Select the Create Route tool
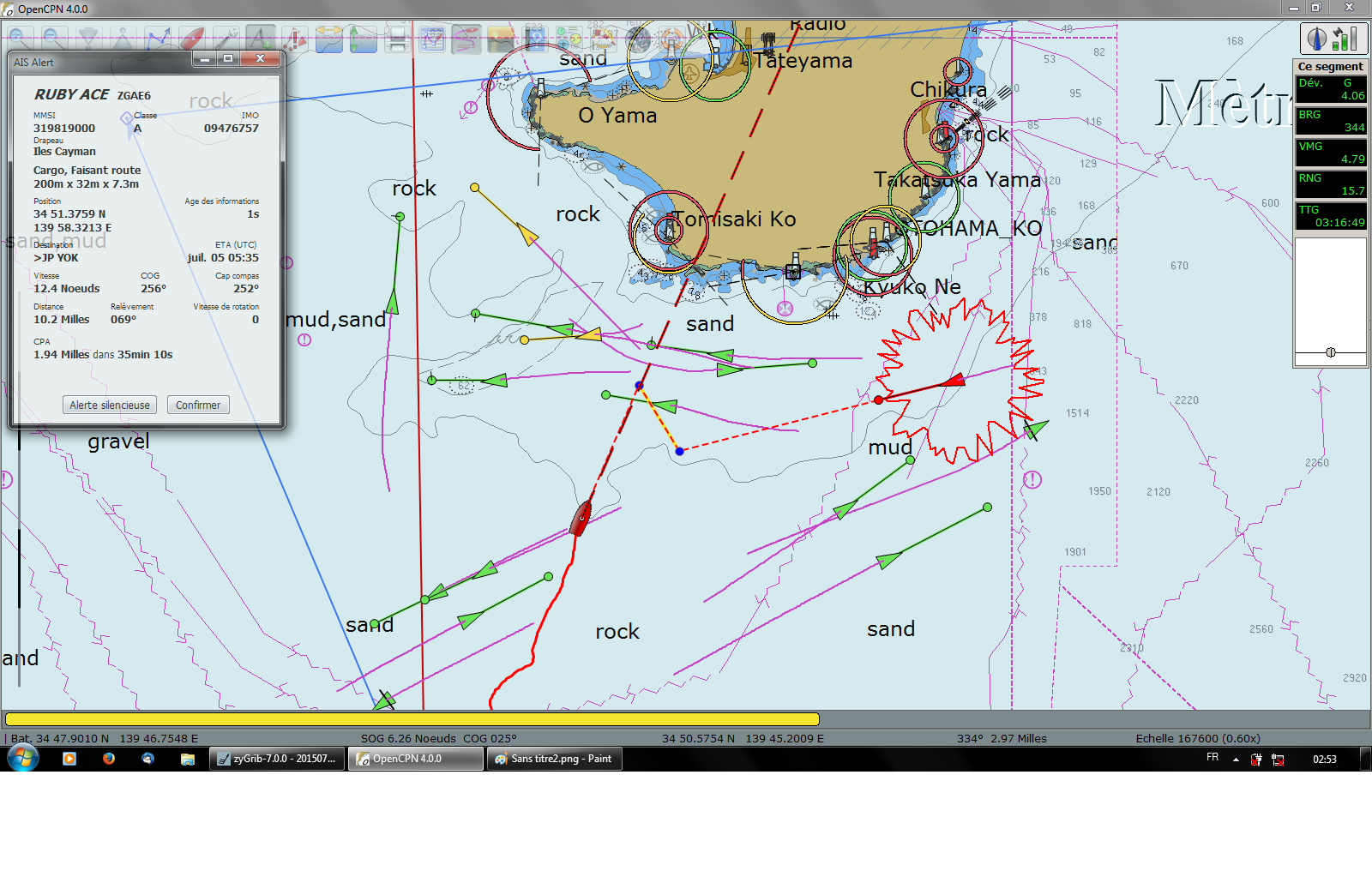 click(x=157, y=39)
